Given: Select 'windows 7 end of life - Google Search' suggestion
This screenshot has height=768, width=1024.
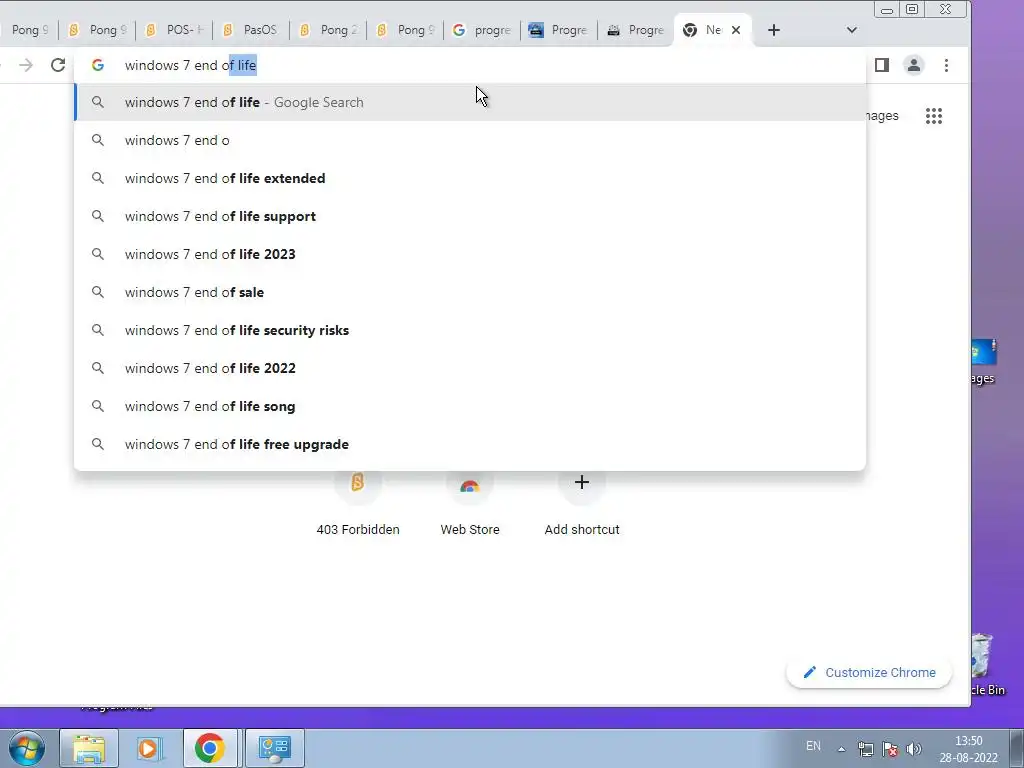Looking at the screenshot, I should (470, 103).
